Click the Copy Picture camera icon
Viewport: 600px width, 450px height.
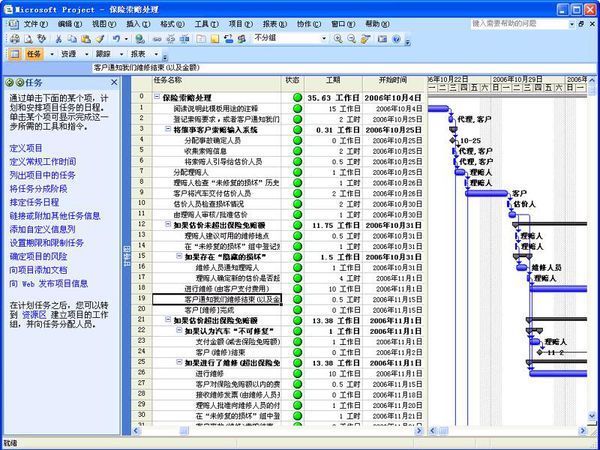coord(382,39)
